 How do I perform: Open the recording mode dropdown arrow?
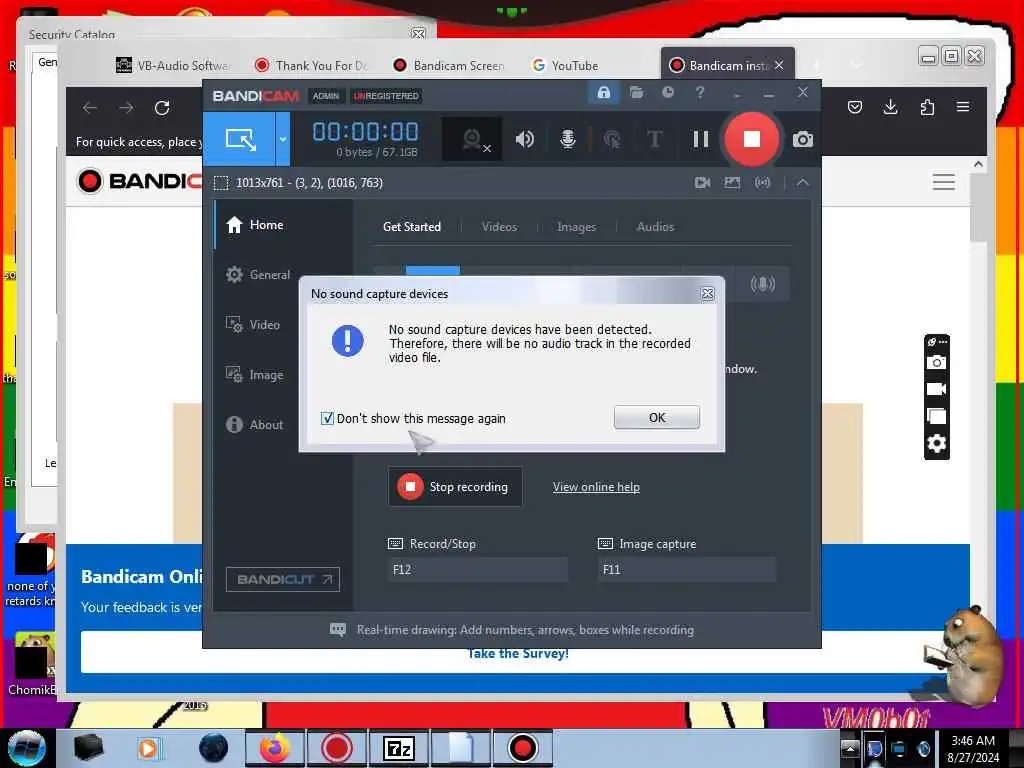point(283,138)
